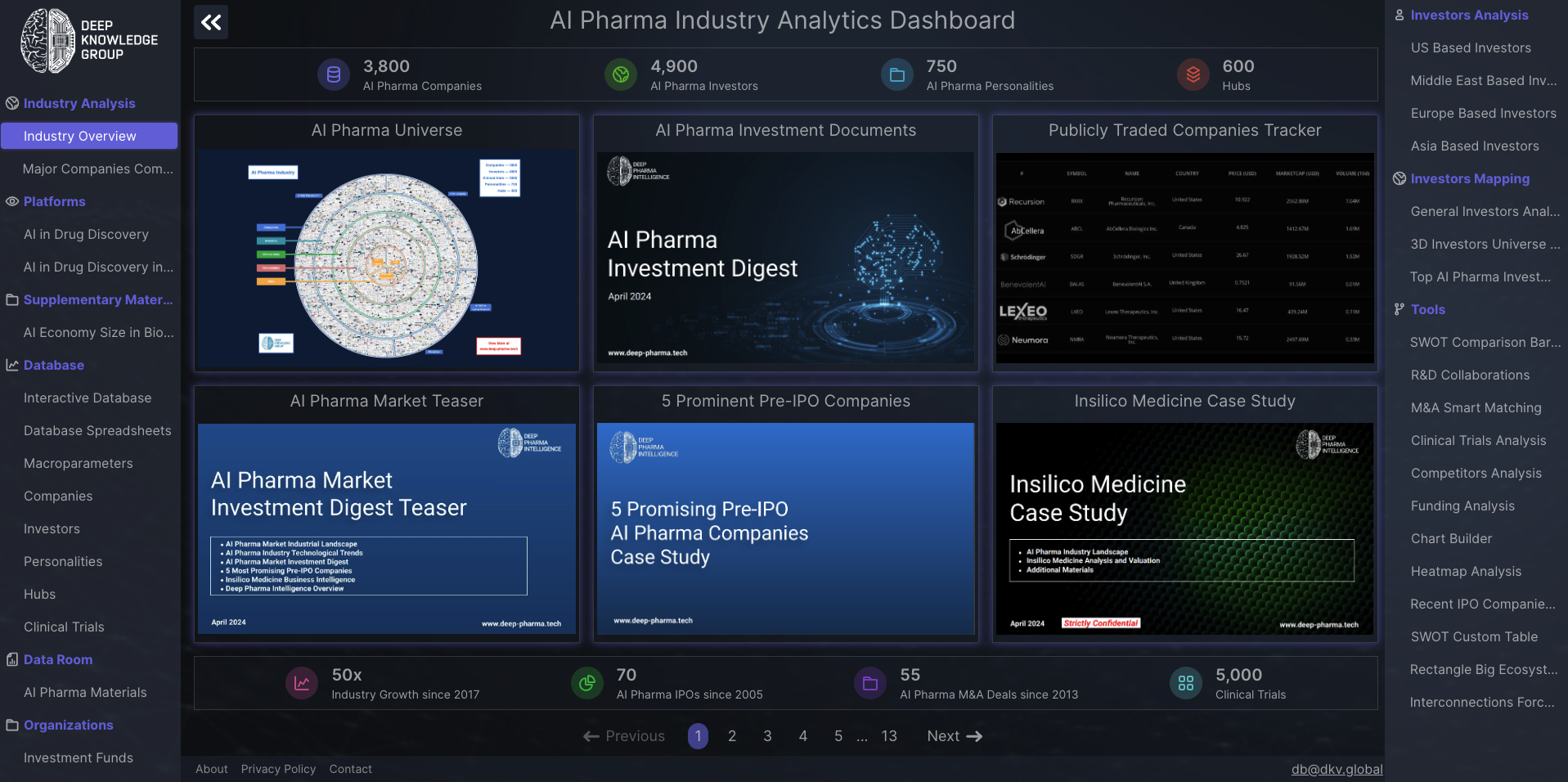The width and height of the screenshot is (1568, 782).
Task: Go to the Next page
Action: [x=954, y=736]
